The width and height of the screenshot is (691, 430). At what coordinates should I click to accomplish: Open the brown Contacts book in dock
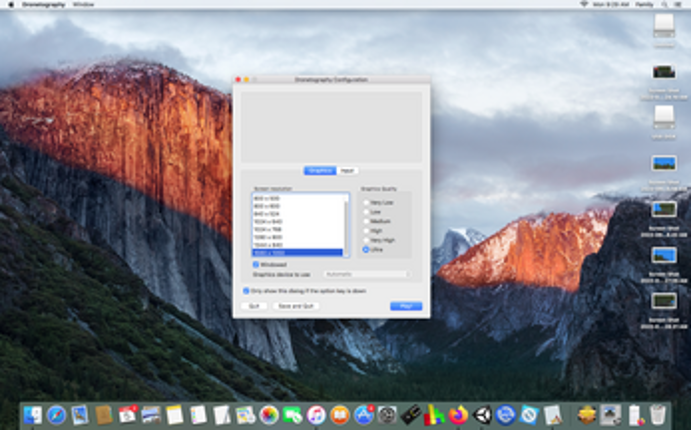(x=104, y=415)
